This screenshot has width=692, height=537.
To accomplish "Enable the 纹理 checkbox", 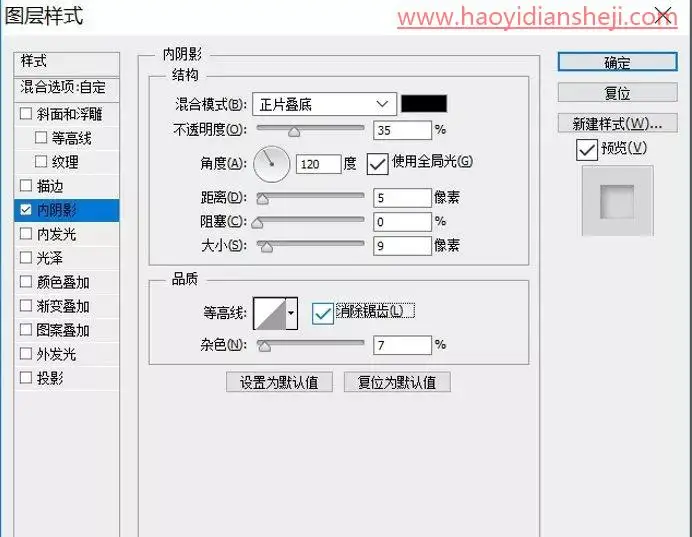I will tap(41, 161).
